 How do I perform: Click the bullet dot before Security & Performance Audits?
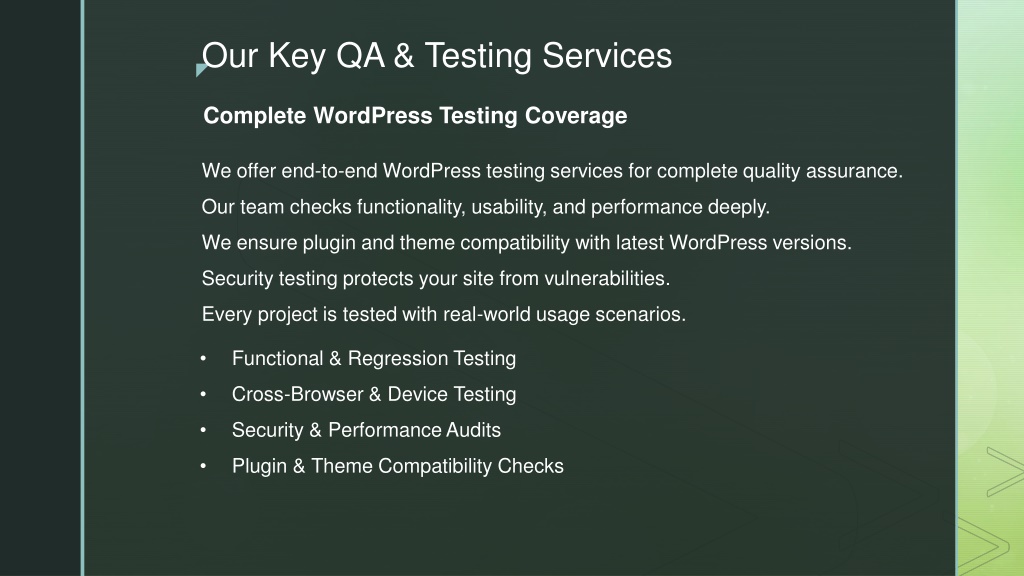click(x=203, y=430)
